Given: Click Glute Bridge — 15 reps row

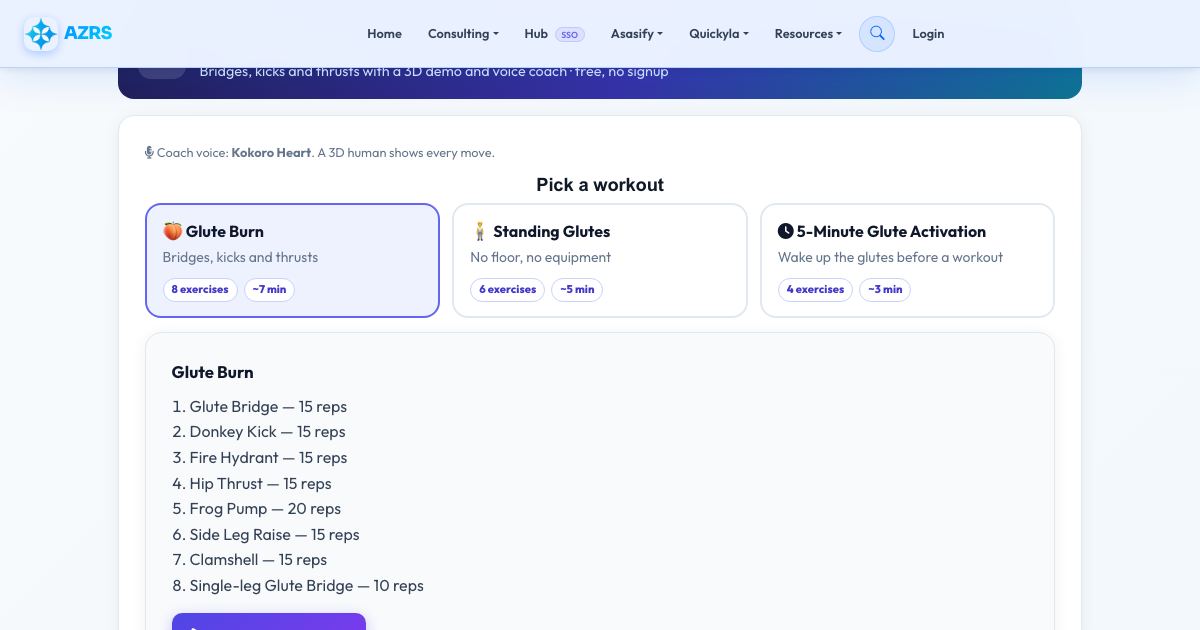Looking at the screenshot, I should tap(268, 407).
